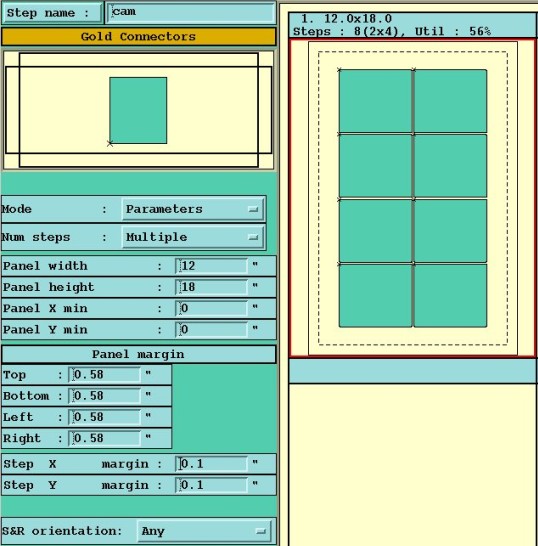Select the Panel width input field
Screen dimensions: 538x546
point(212,266)
